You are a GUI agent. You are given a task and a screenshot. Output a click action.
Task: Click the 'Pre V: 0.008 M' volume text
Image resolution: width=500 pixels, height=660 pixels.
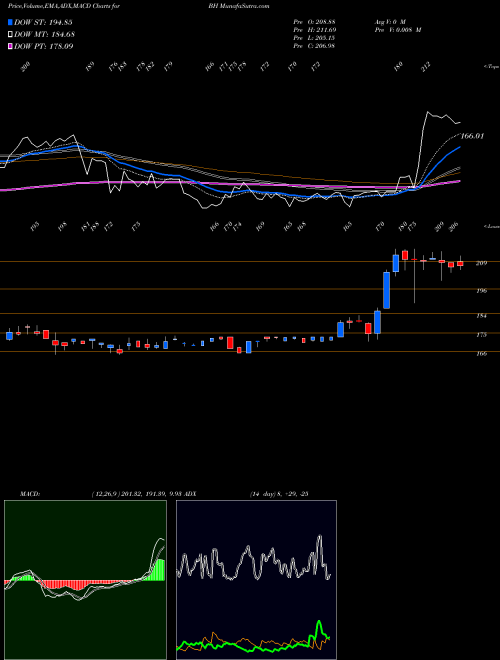tap(398, 30)
